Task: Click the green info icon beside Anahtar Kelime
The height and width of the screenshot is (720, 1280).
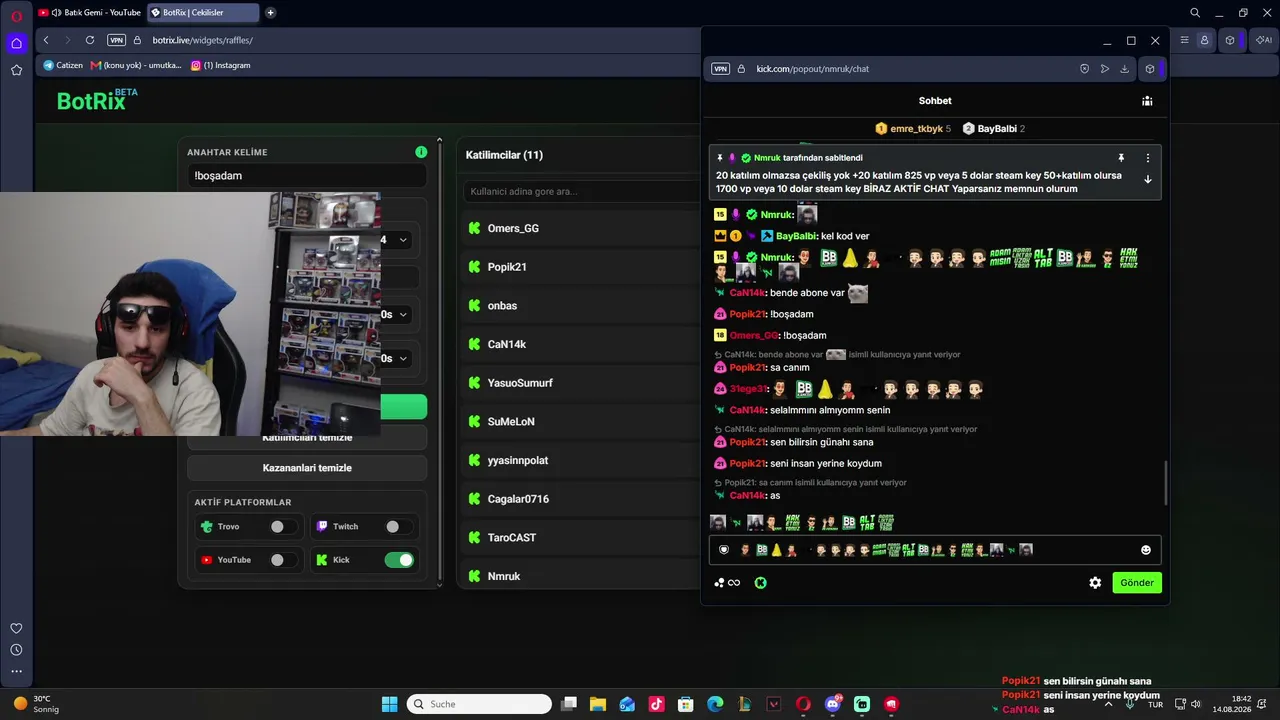Action: [421, 152]
